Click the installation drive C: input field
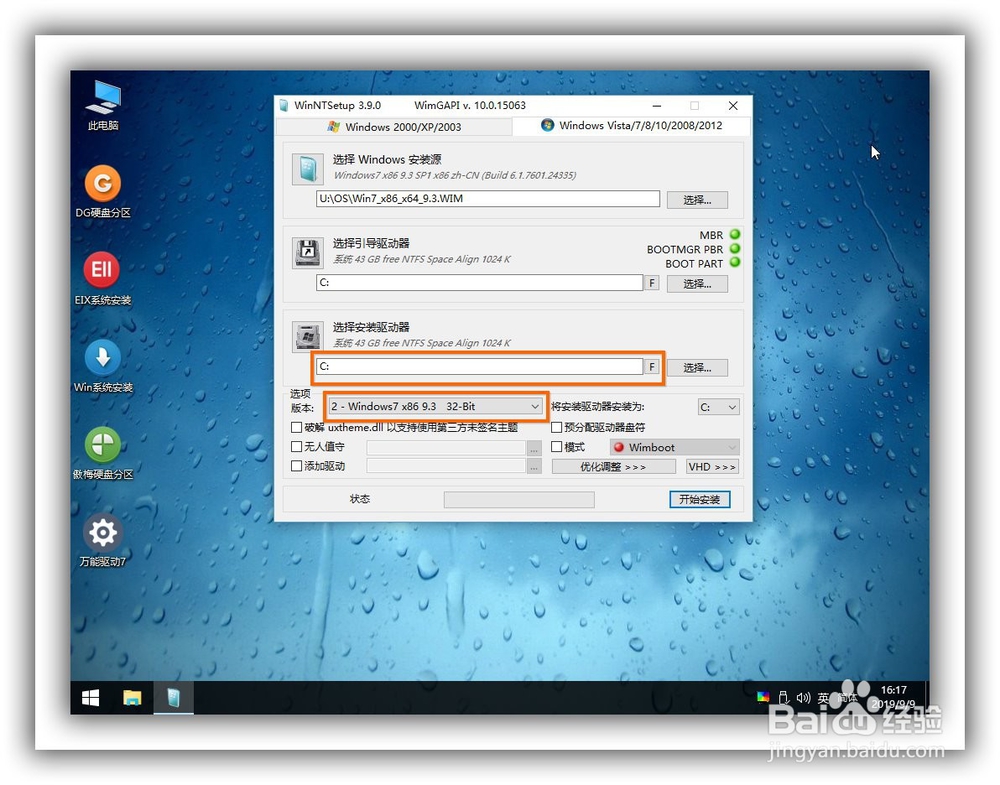Image resolution: width=1000 pixels, height=785 pixels. point(480,366)
